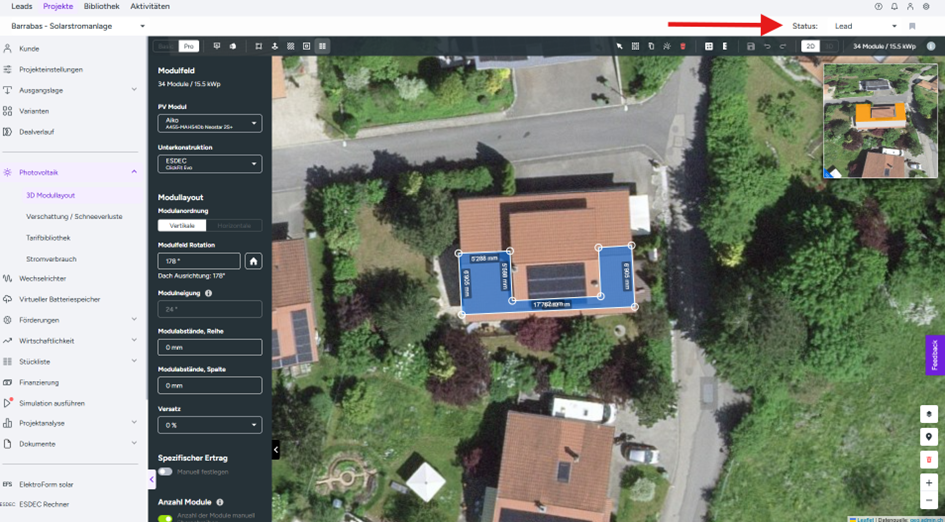The image size is (945, 522).
Task: Click the red delete icon in top toolbar
Action: [683, 46]
